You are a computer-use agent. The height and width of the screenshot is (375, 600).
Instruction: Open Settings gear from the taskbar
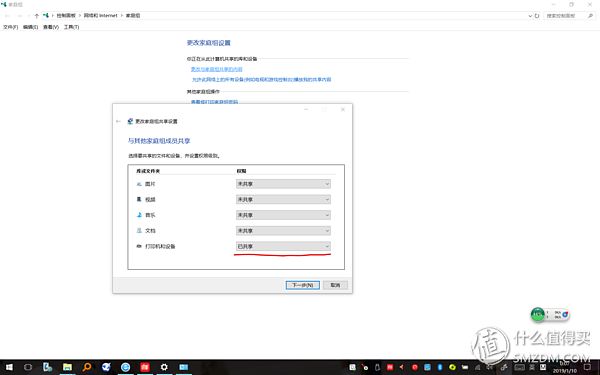(164, 367)
